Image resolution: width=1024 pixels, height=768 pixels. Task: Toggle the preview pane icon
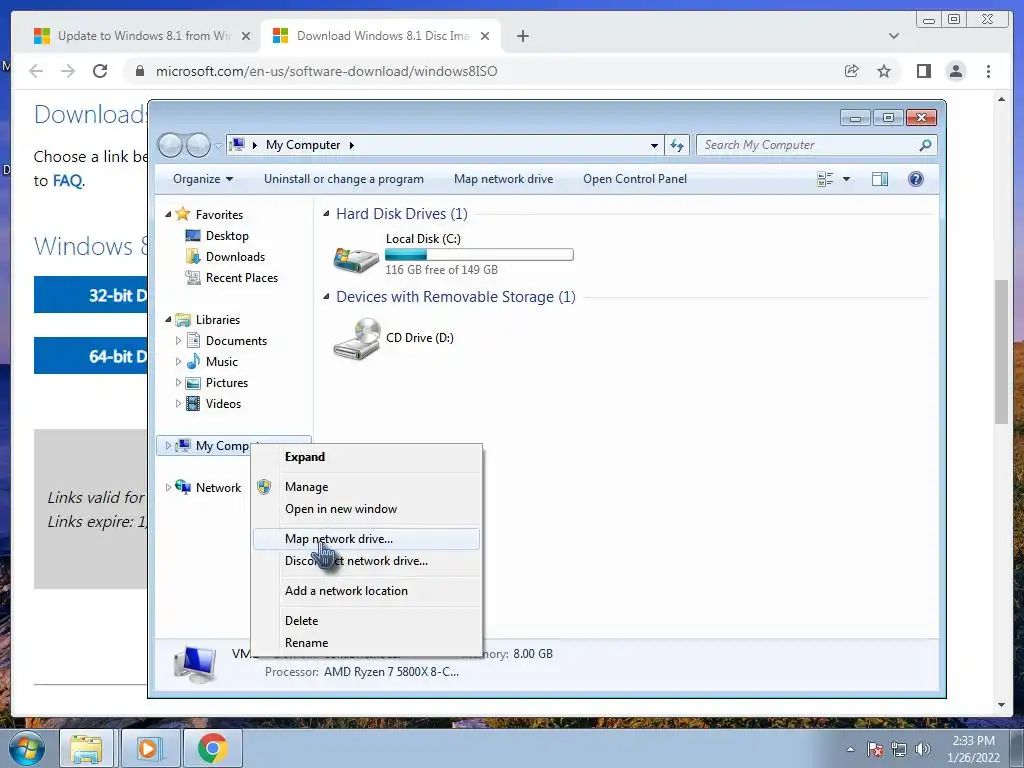pos(880,179)
